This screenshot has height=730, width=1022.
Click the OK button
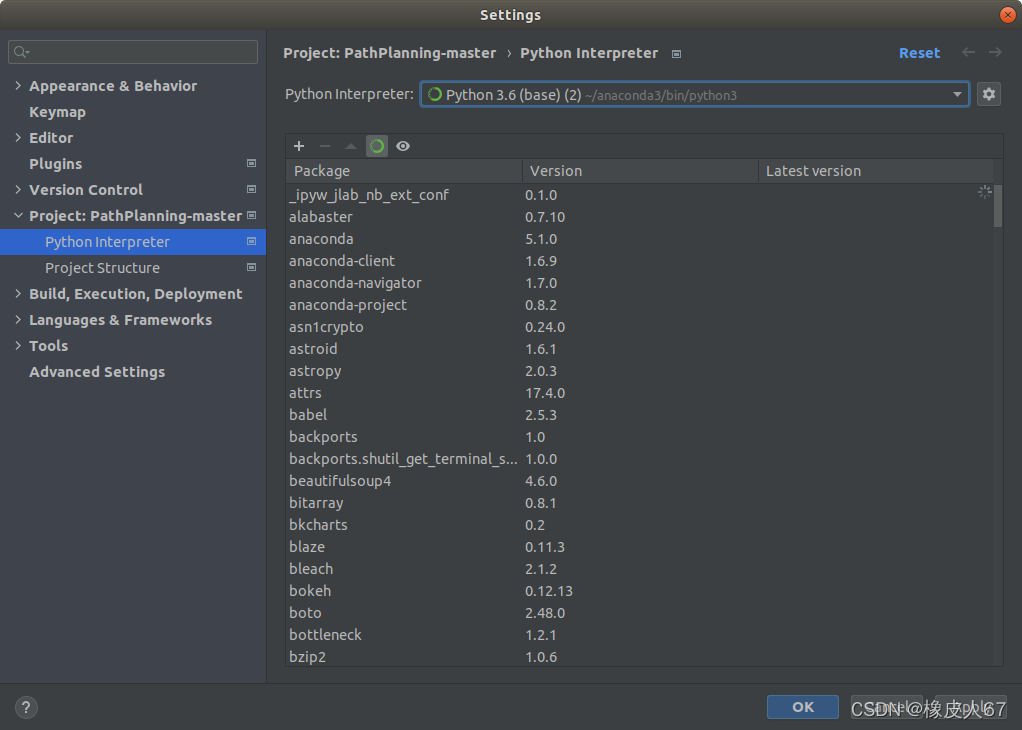(x=802, y=707)
